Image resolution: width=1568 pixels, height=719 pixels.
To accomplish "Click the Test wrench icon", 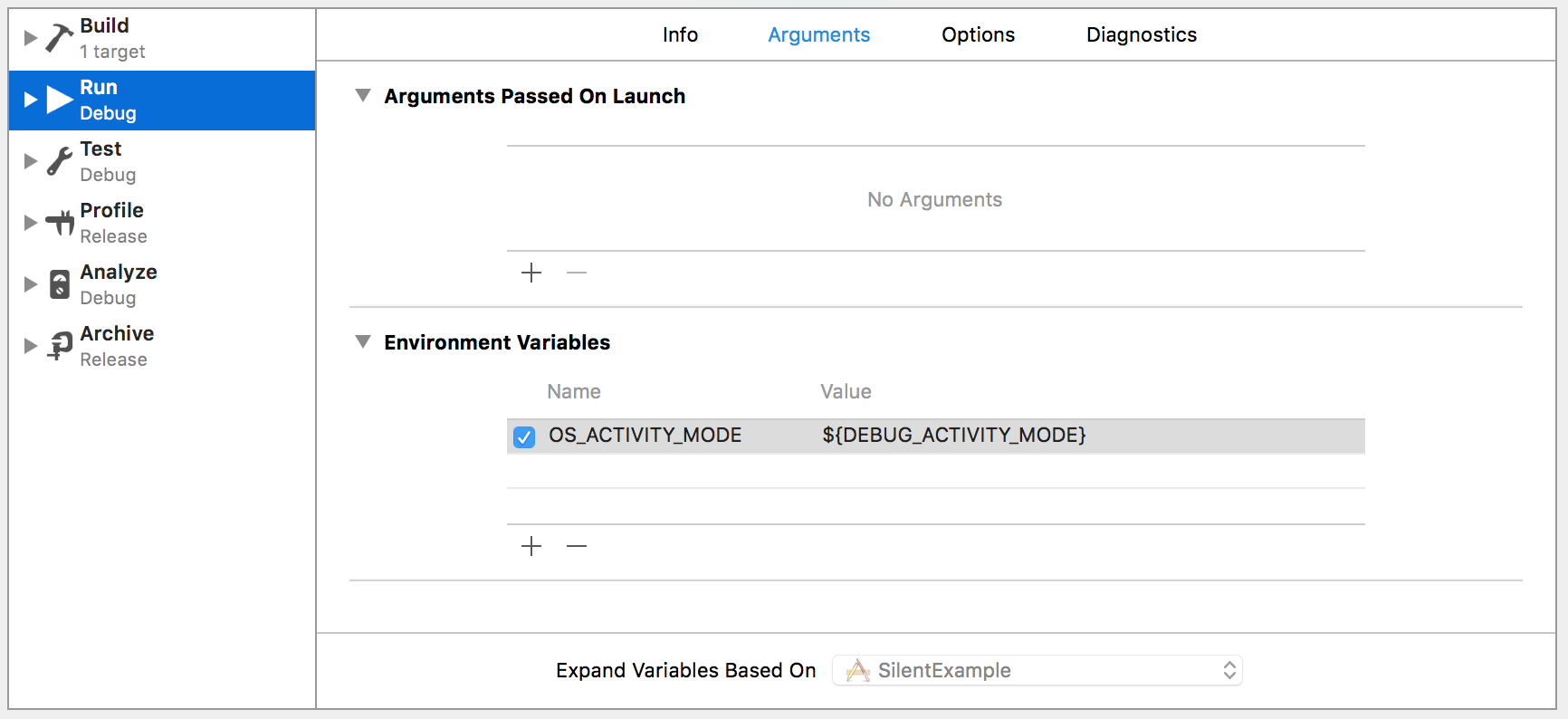I will tap(60, 161).
